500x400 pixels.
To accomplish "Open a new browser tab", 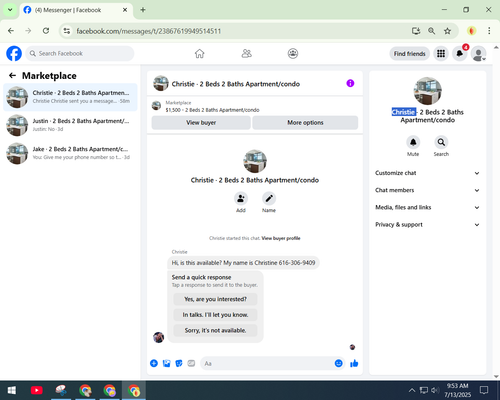I will [143, 10].
